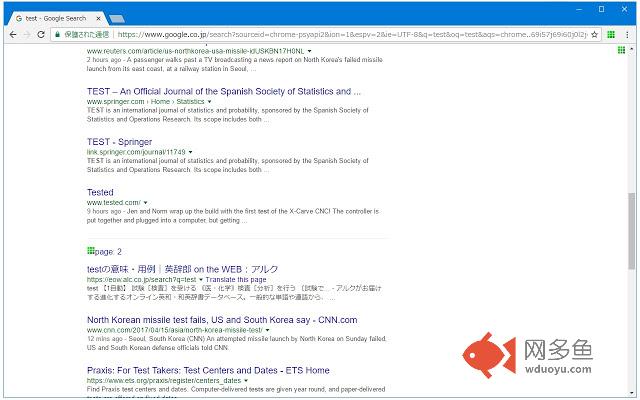640x400 pixels.
Task: Click the Statistics breadcrumb under springer.com
Action: coord(190,102)
